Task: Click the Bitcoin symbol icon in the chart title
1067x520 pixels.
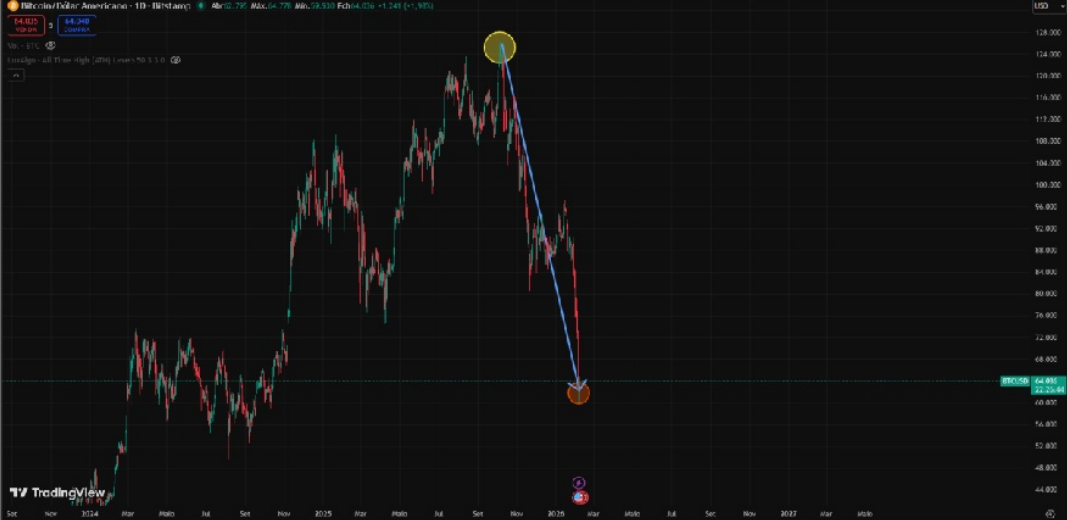Action: click(11, 6)
